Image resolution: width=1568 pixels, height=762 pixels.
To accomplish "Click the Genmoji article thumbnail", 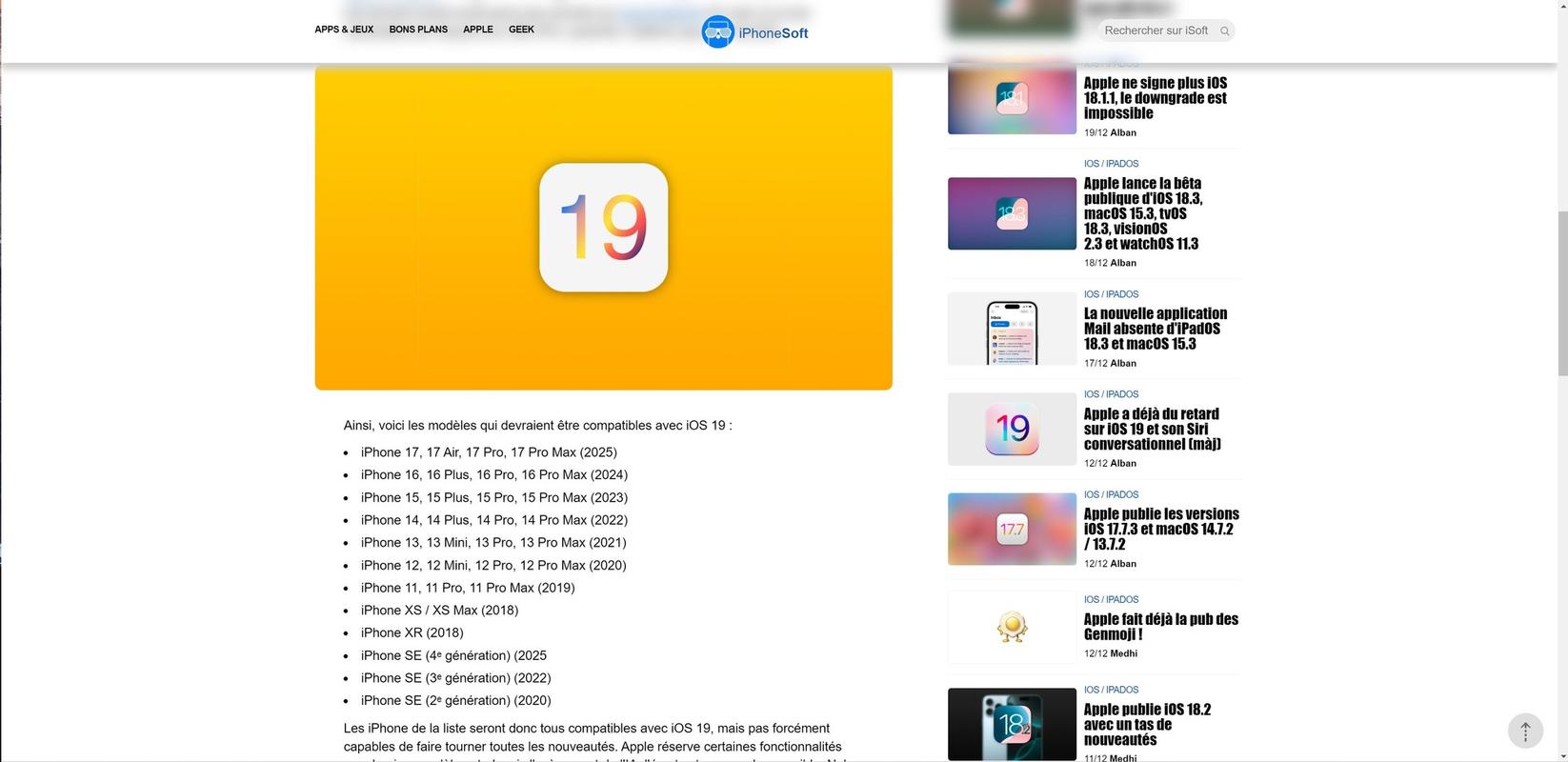I will (1012, 627).
